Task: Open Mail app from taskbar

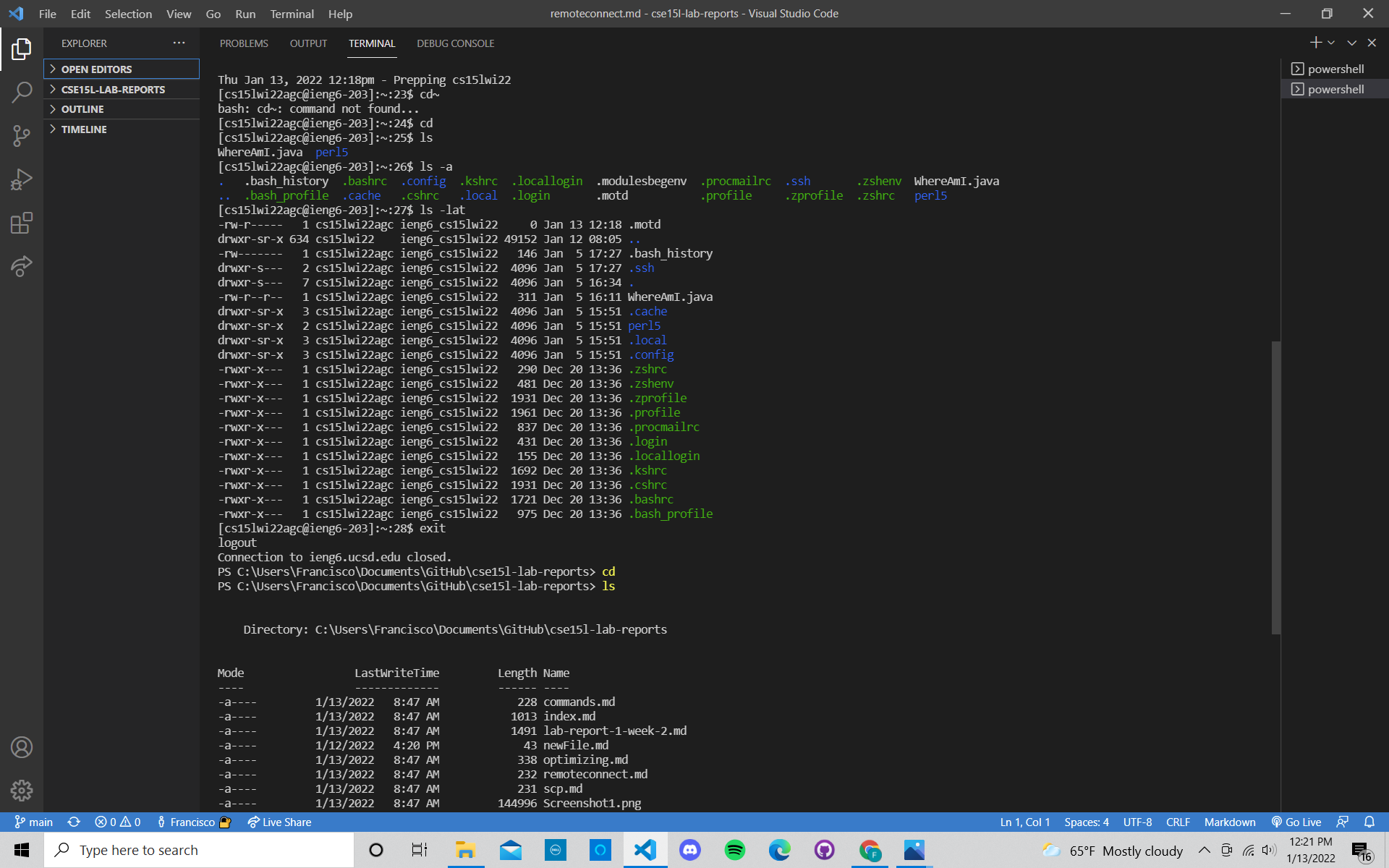Action: click(511, 850)
